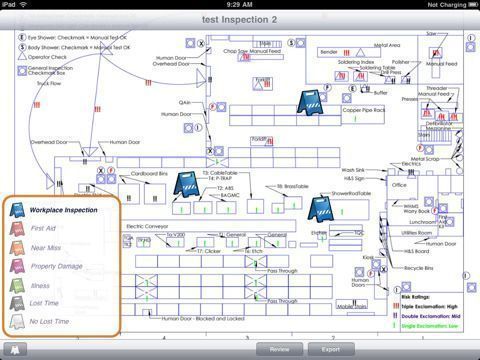Select the Property Damage label
480x360 pixels.
[57, 266]
